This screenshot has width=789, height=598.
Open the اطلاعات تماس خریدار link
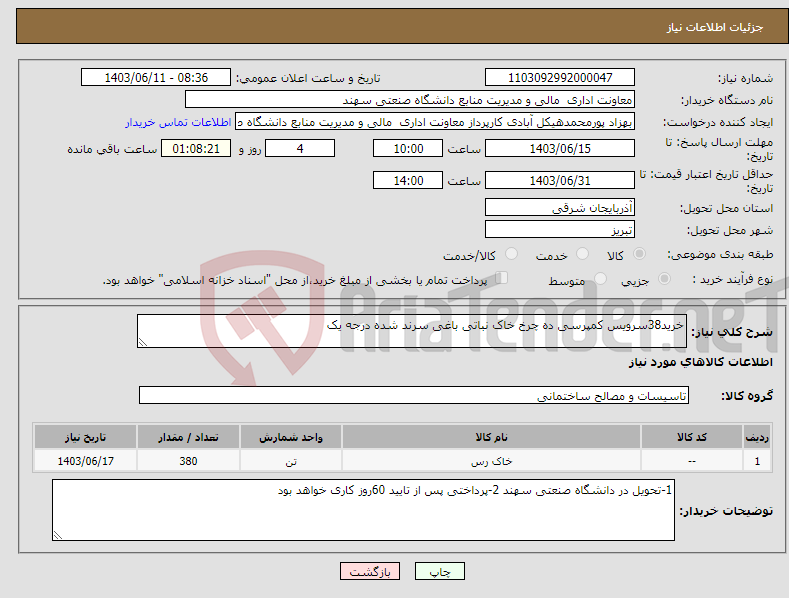[178, 122]
